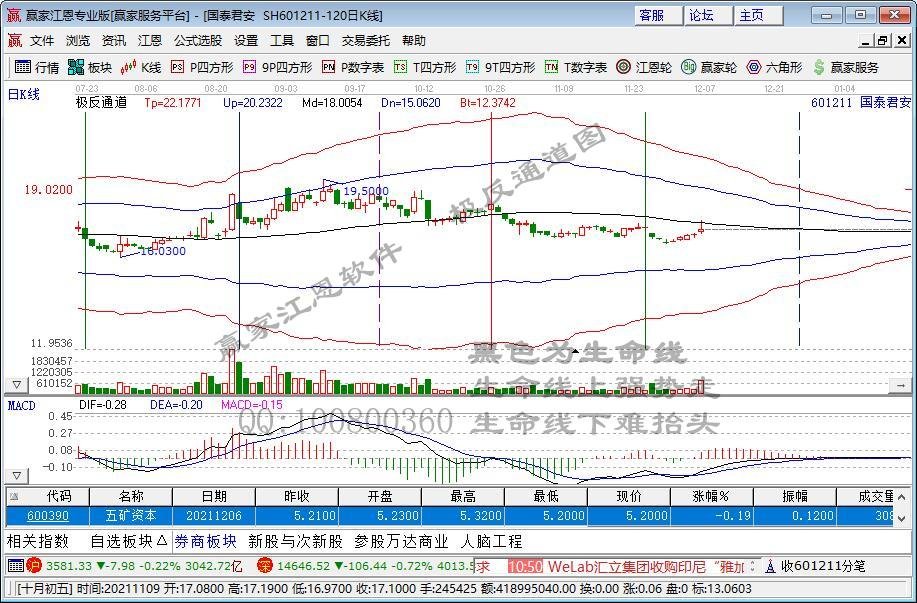The image size is (917, 603).
Task: Select the 自选板块 tab
Action: coord(128,541)
